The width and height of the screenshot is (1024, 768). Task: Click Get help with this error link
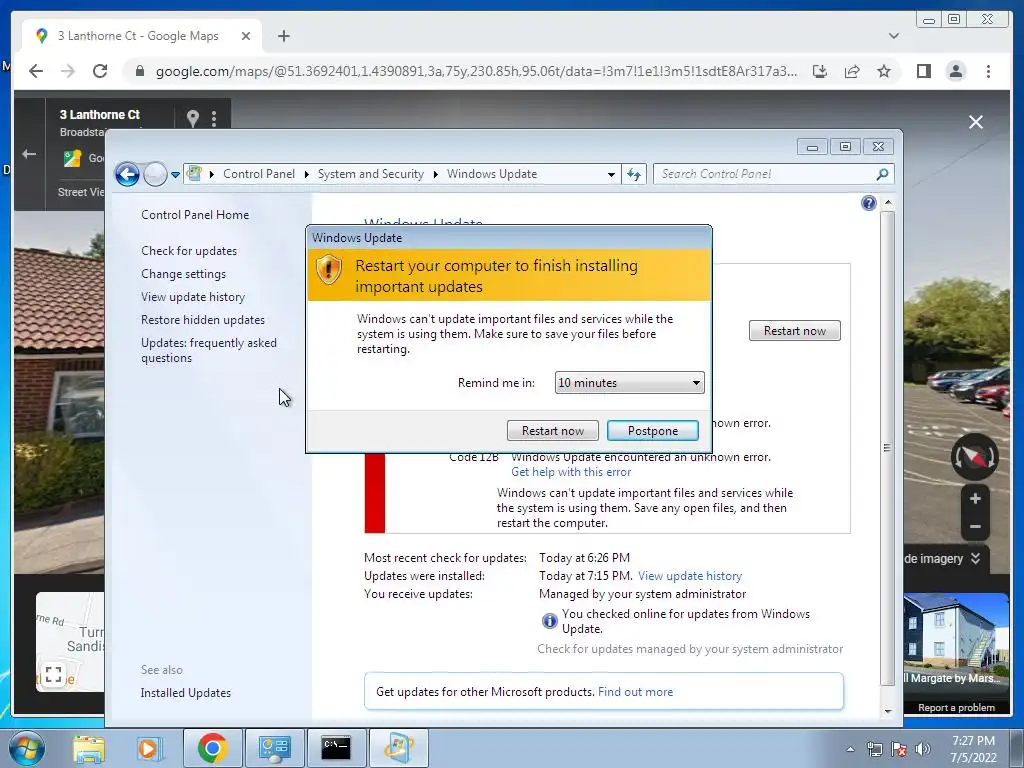(571, 472)
